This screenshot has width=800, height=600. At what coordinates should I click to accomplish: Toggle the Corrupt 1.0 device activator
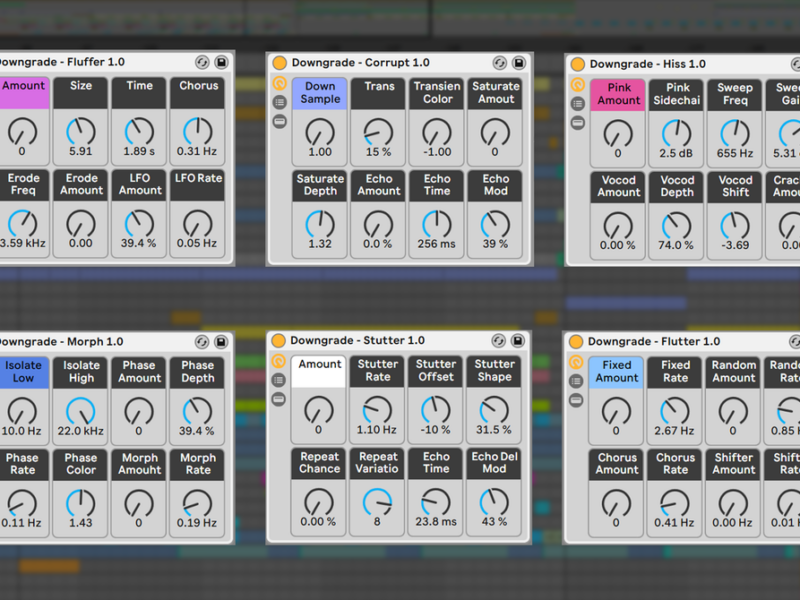pyautogui.click(x=280, y=62)
